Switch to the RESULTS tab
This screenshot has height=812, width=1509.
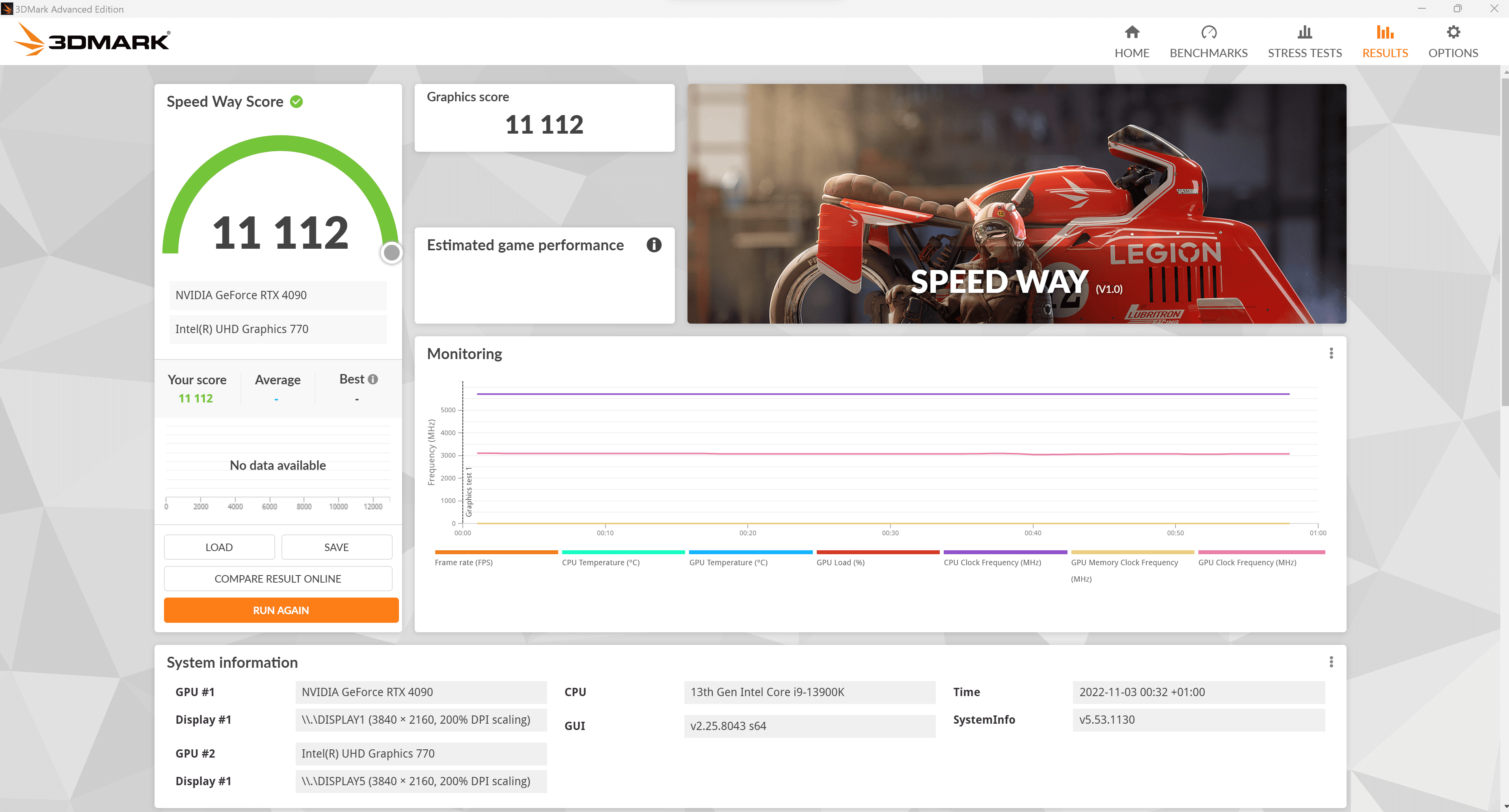pyautogui.click(x=1385, y=53)
